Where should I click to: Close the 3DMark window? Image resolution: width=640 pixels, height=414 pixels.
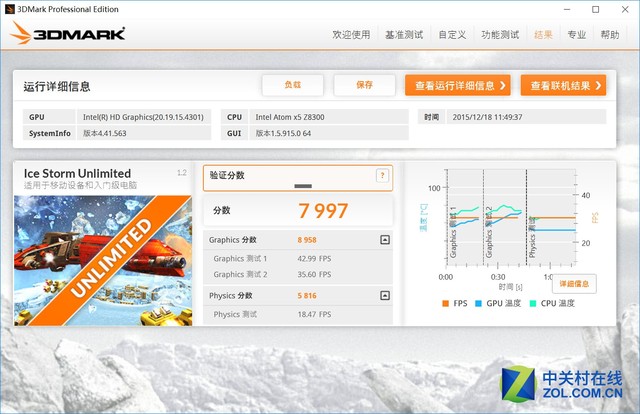pos(625,9)
